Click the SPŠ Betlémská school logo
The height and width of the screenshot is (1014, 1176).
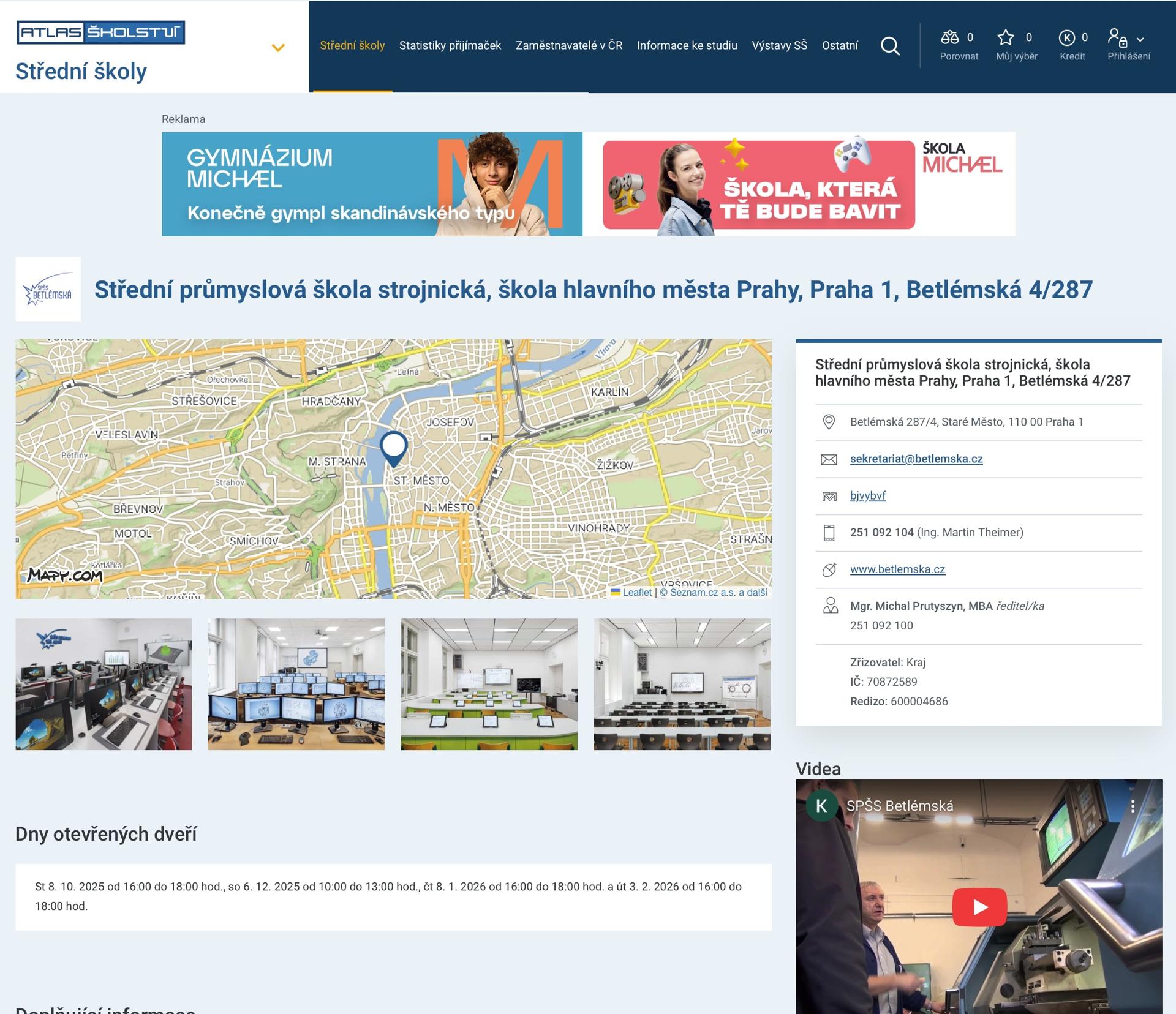click(48, 289)
